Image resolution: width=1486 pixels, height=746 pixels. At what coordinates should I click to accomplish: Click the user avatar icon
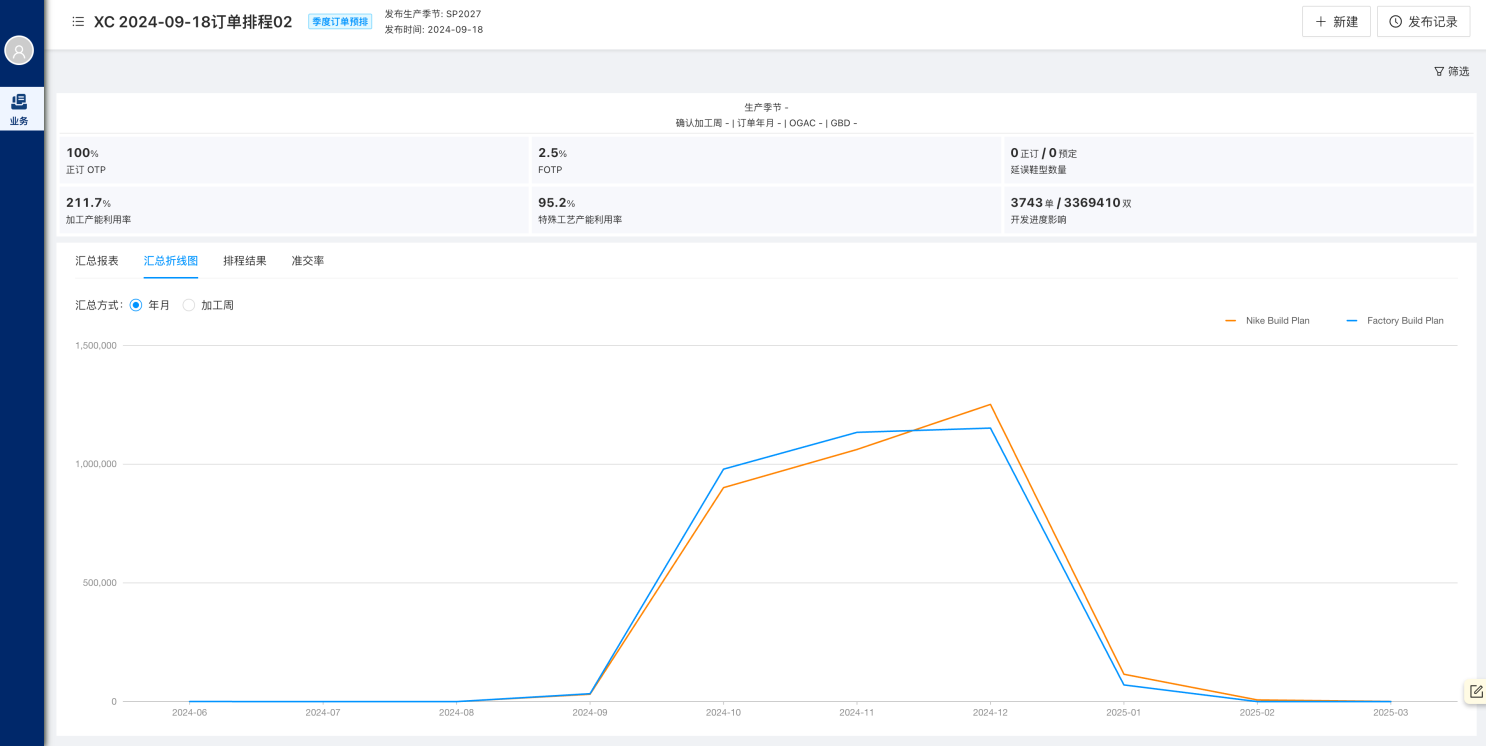(19, 51)
